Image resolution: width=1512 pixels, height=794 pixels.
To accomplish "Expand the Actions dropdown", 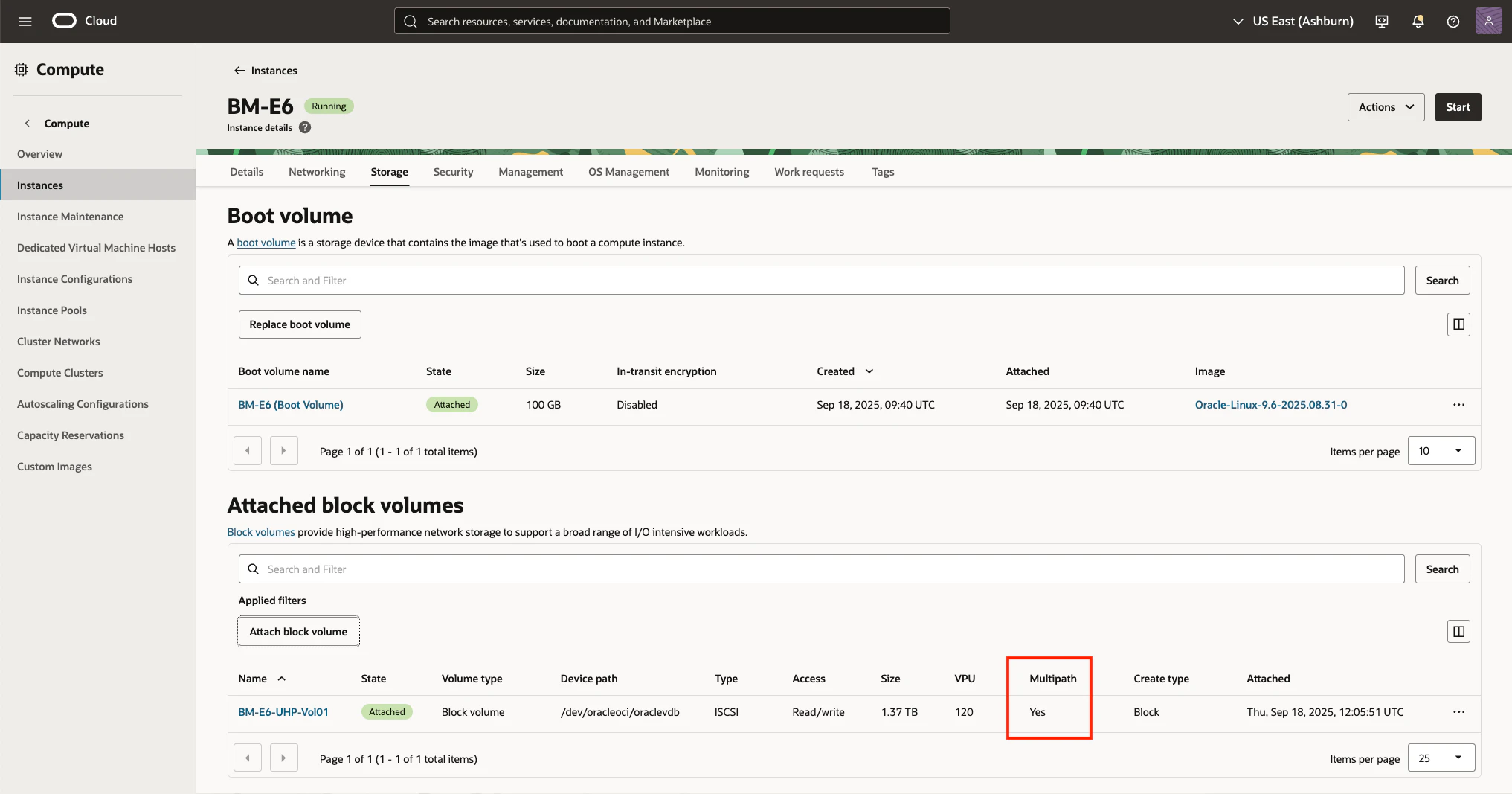I will point(1386,107).
